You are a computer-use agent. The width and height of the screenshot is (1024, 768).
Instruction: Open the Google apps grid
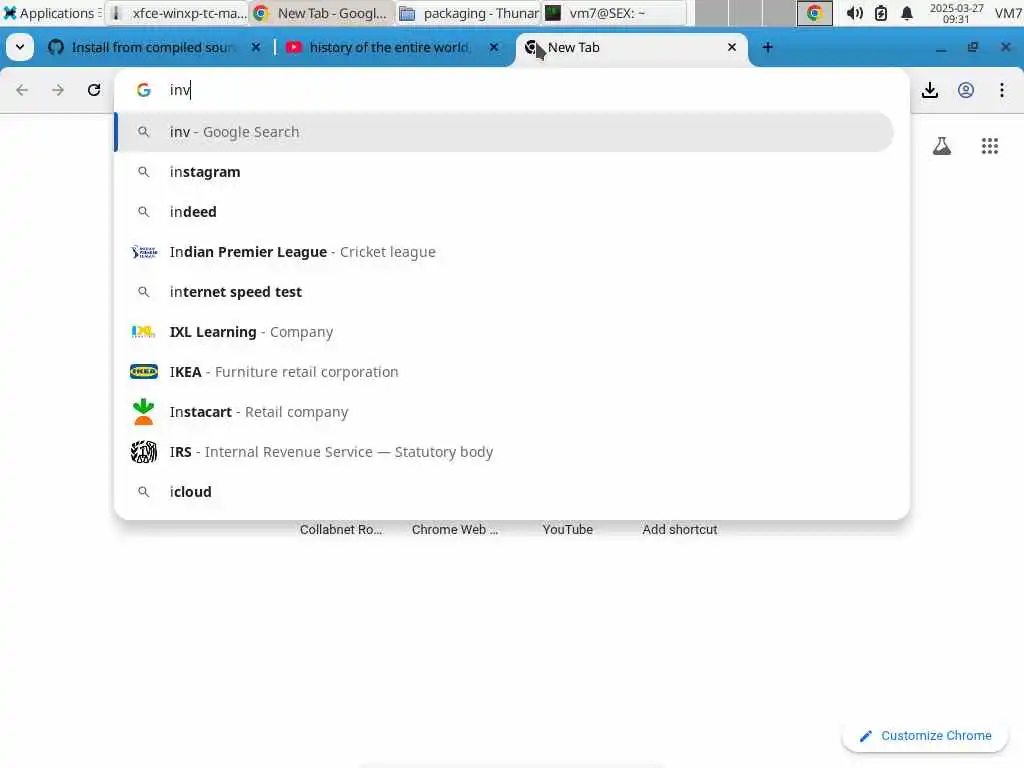click(x=990, y=146)
